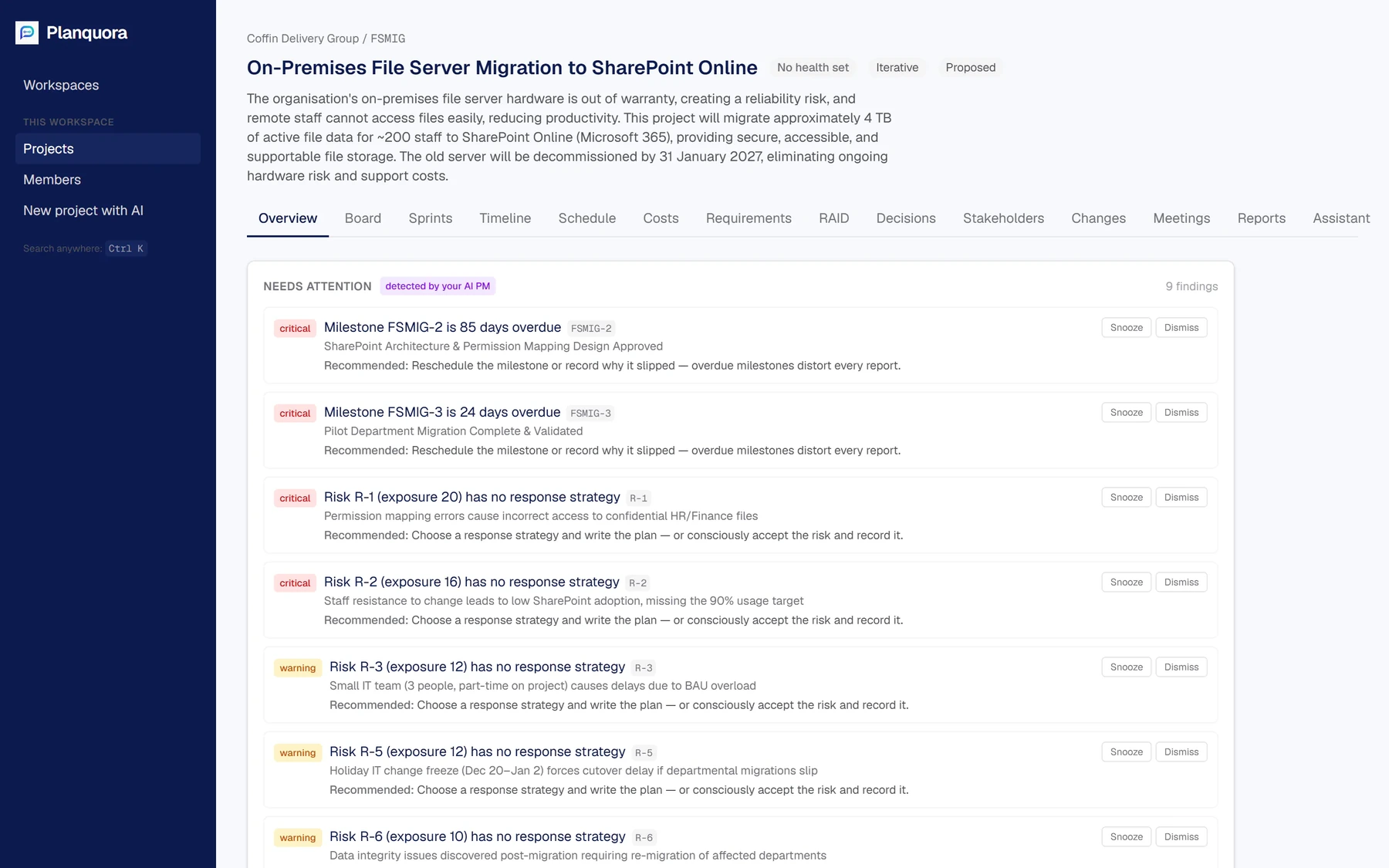1389x868 pixels.
Task: Go to the Schedule tab
Action: pyautogui.click(x=587, y=218)
